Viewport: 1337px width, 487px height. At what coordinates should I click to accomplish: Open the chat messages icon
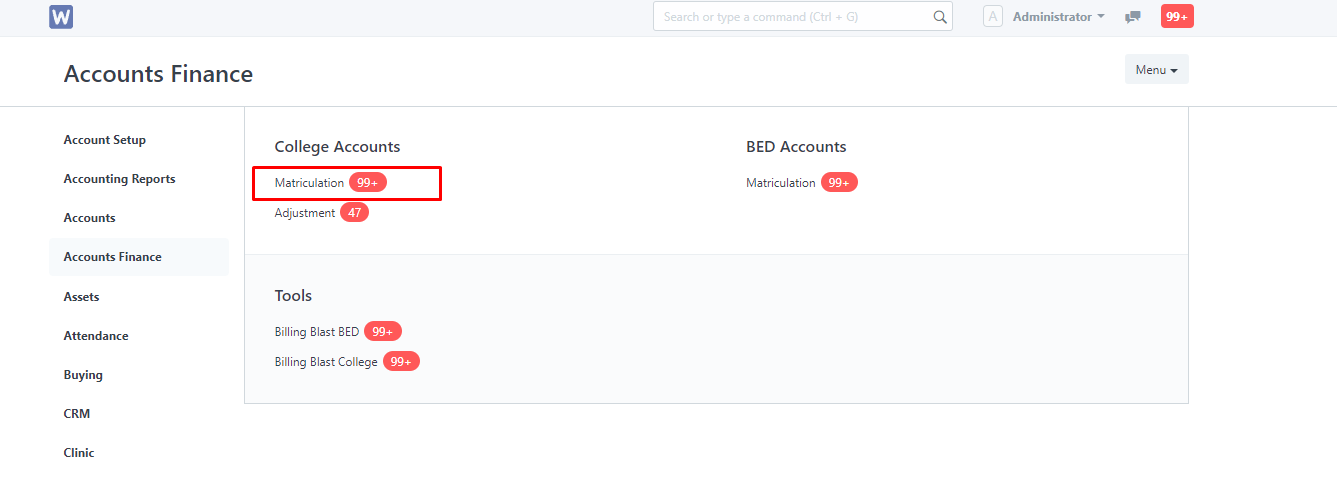[x=1133, y=17]
